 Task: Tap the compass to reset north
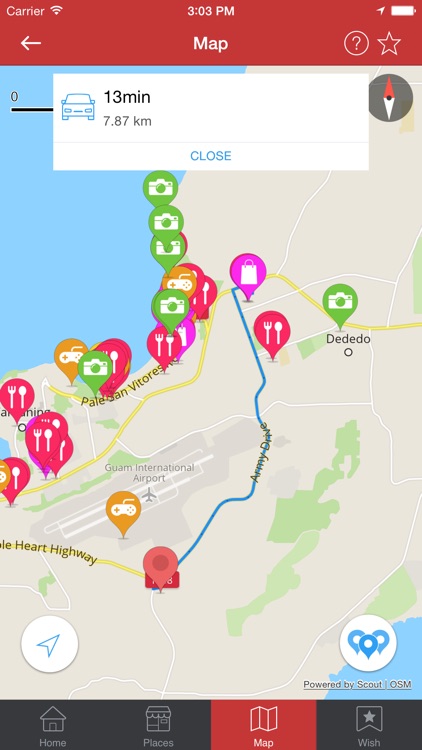[x=390, y=98]
